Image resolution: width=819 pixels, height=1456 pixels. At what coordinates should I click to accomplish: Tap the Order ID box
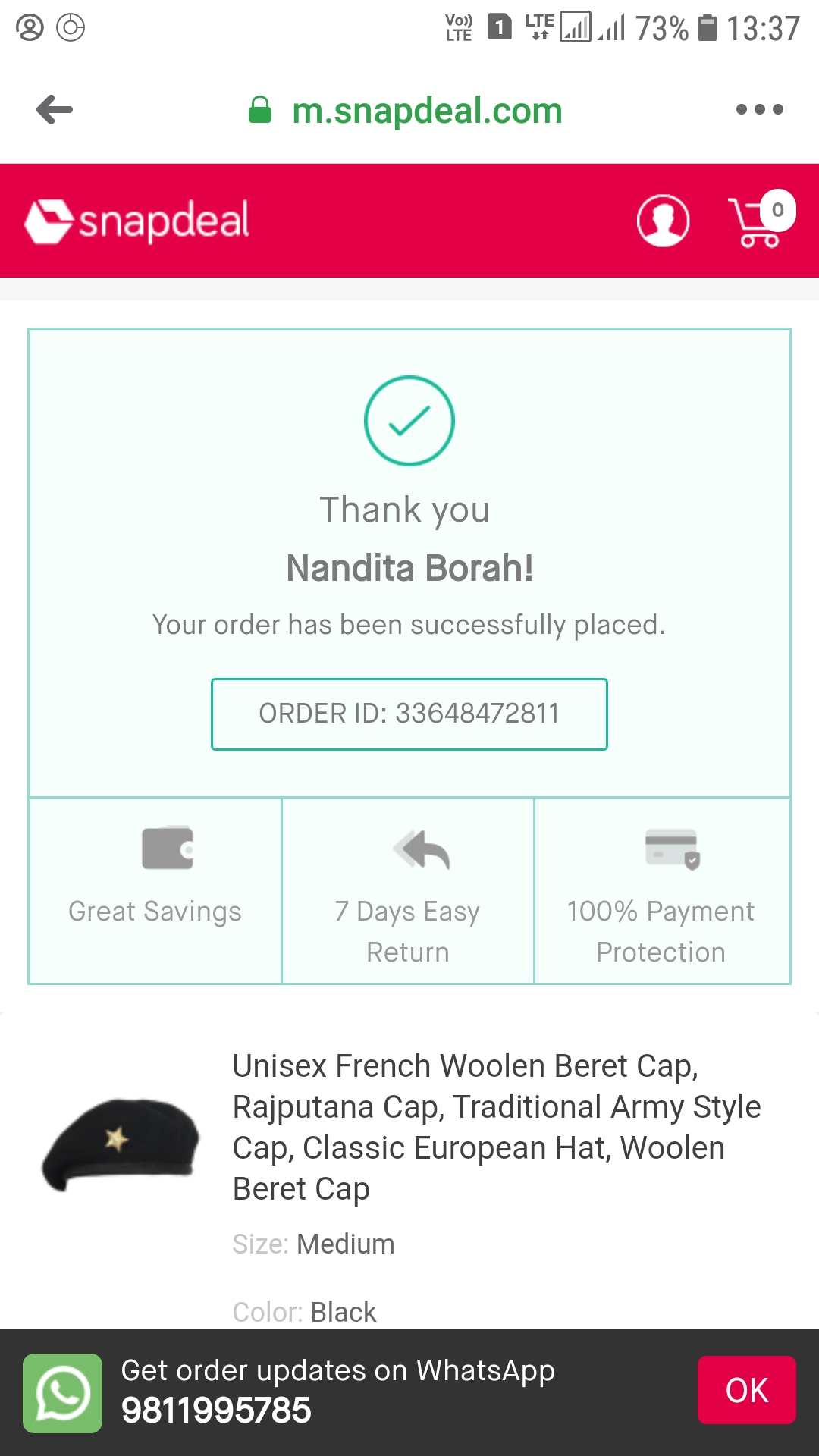409,714
